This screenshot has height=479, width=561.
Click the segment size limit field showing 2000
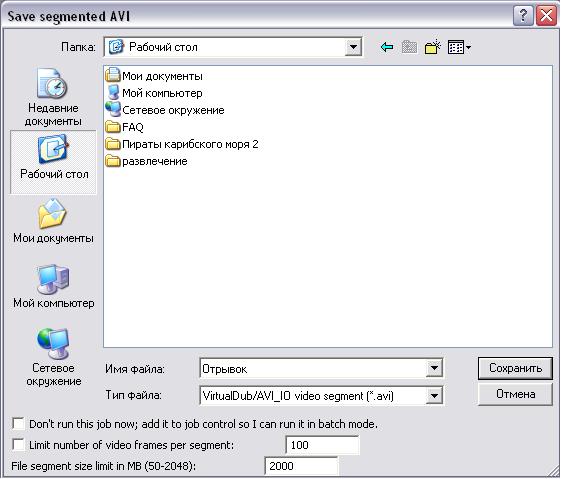[301, 466]
